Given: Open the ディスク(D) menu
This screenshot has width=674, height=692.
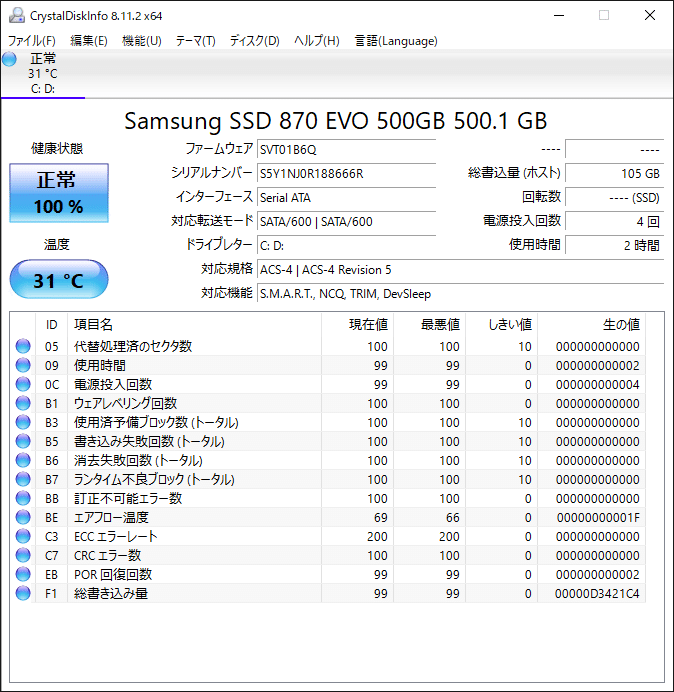Looking at the screenshot, I should 255,41.
